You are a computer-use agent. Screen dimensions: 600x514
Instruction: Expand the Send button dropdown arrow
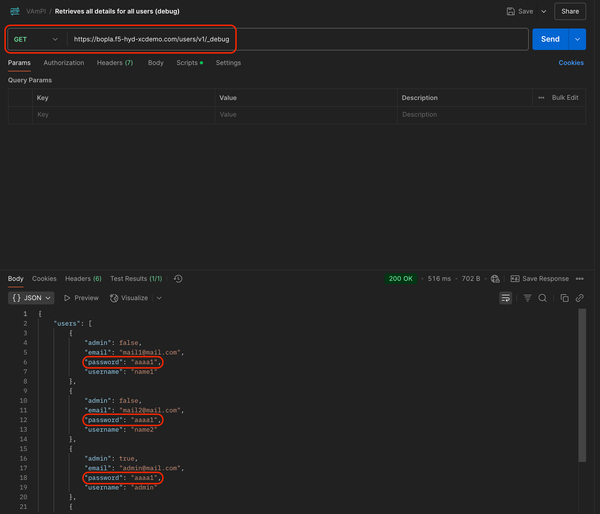click(x=578, y=39)
